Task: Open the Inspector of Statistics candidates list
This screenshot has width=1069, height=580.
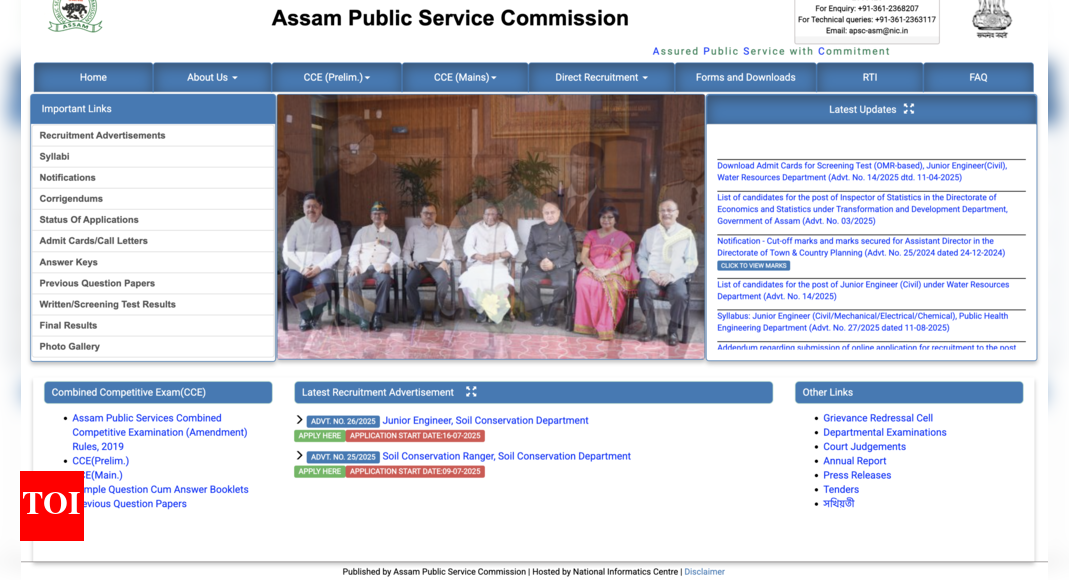Action: tap(862, 209)
